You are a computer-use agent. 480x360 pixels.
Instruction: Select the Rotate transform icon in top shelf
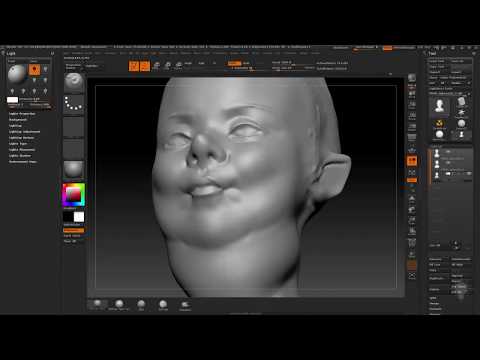click(x=179, y=66)
